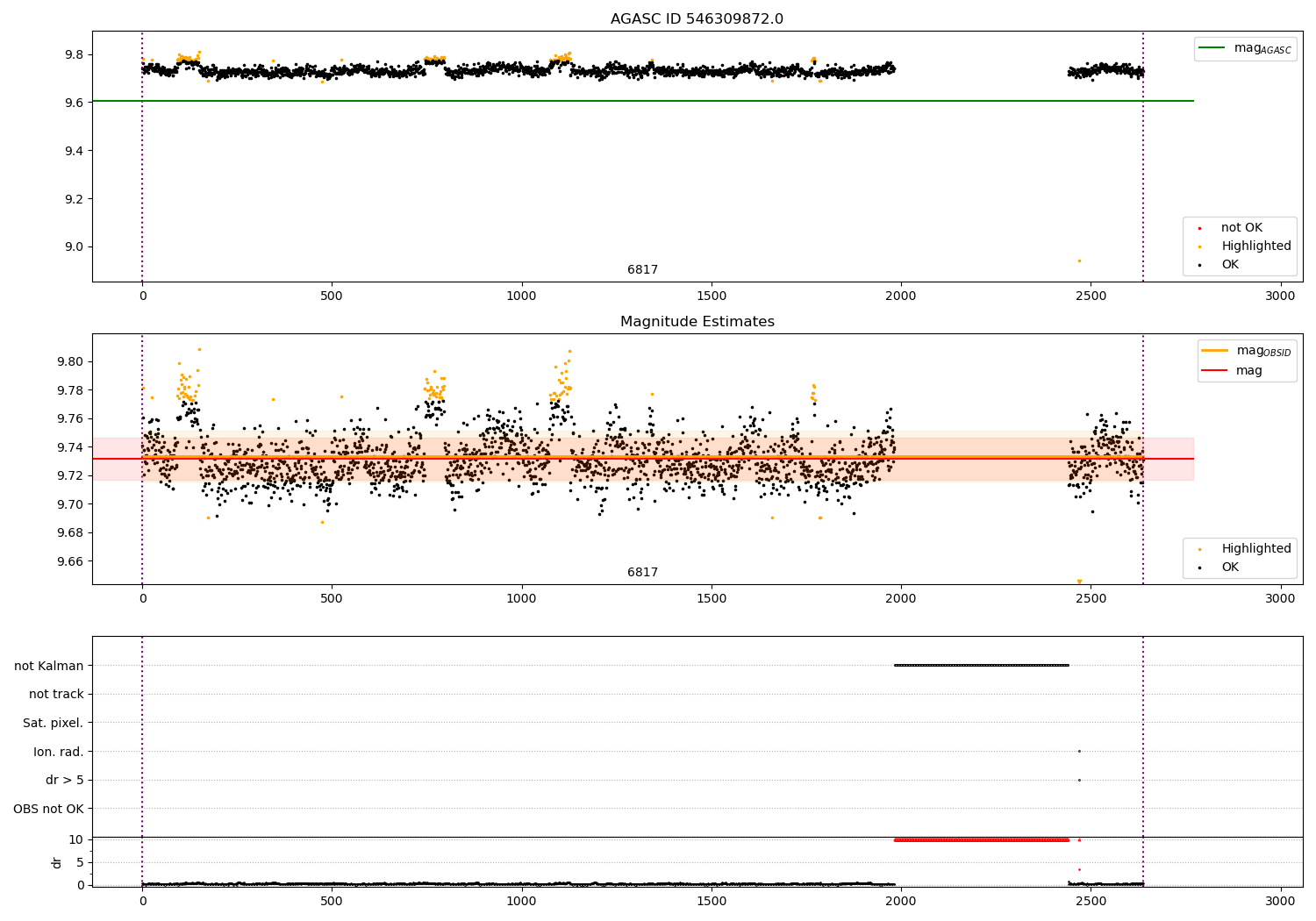Select the mag OBSID orange legend entry
The height and width of the screenshot is (921, 1316).
pyautogui.click(x=1247, y=351)
